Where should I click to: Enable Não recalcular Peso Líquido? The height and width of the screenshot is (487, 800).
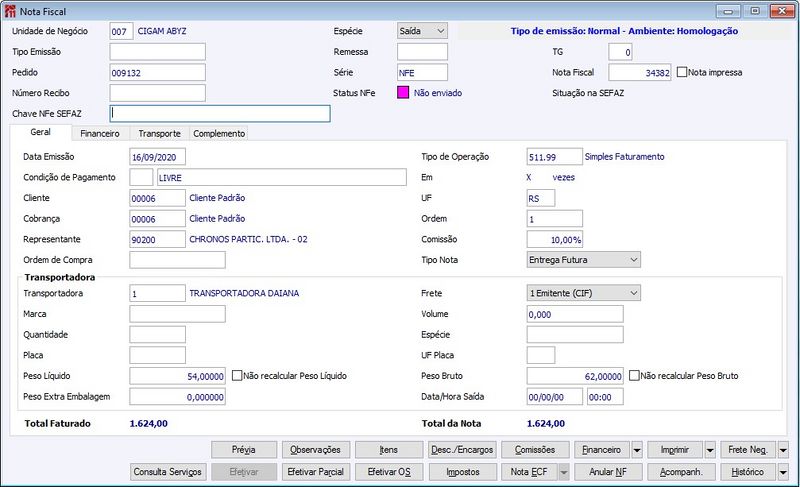coord(238,376)
